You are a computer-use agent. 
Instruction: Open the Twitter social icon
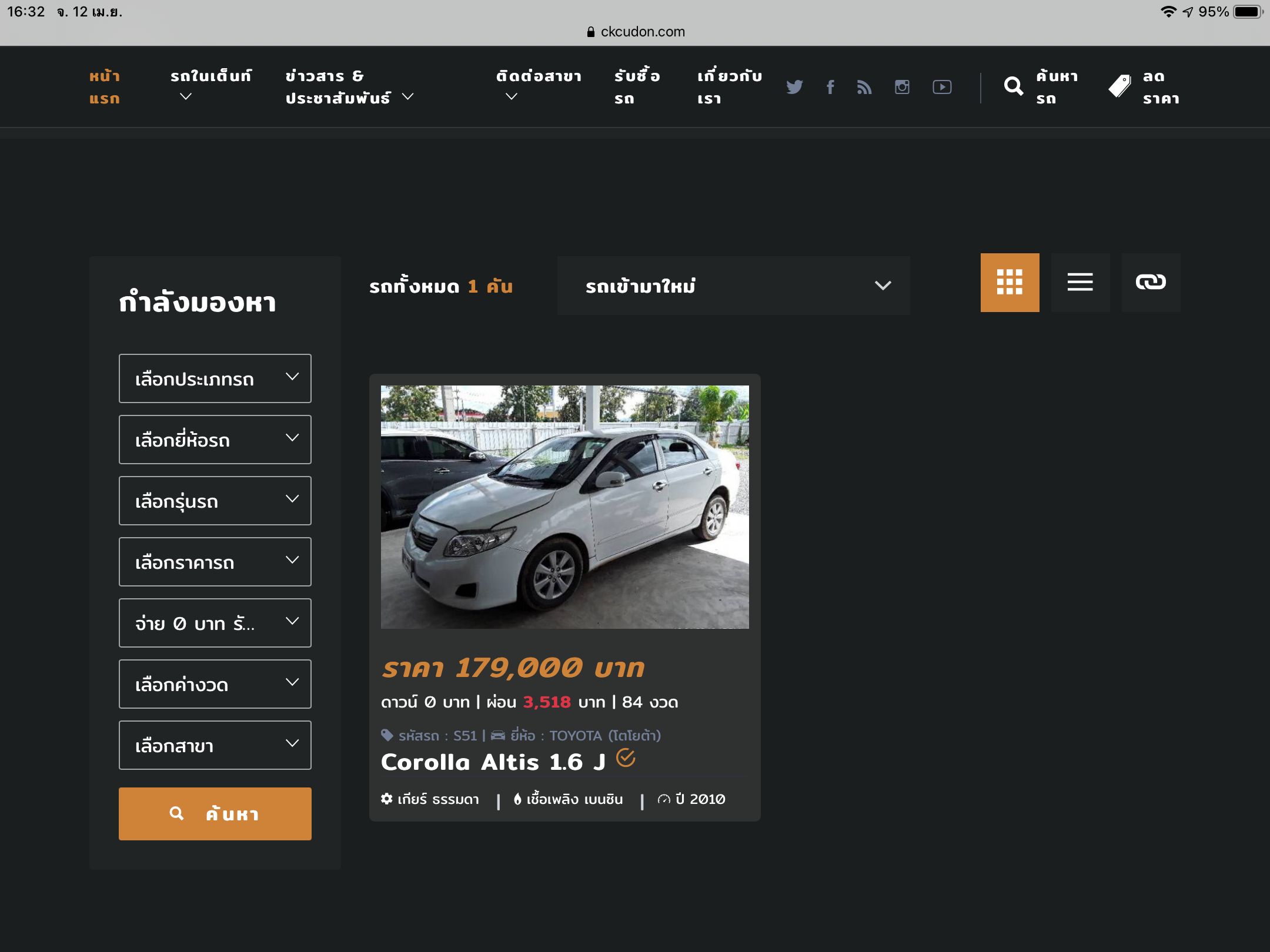point(794,87)
